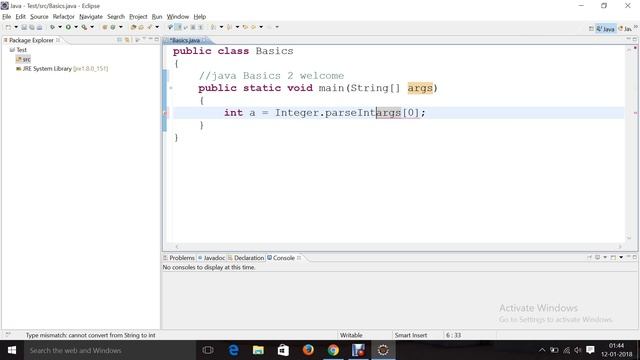This screenshot has height=360, width=640.
Task: Open the Next Annotation dropdown arrow
Action: pyautogui.click(x=221, y=27)
